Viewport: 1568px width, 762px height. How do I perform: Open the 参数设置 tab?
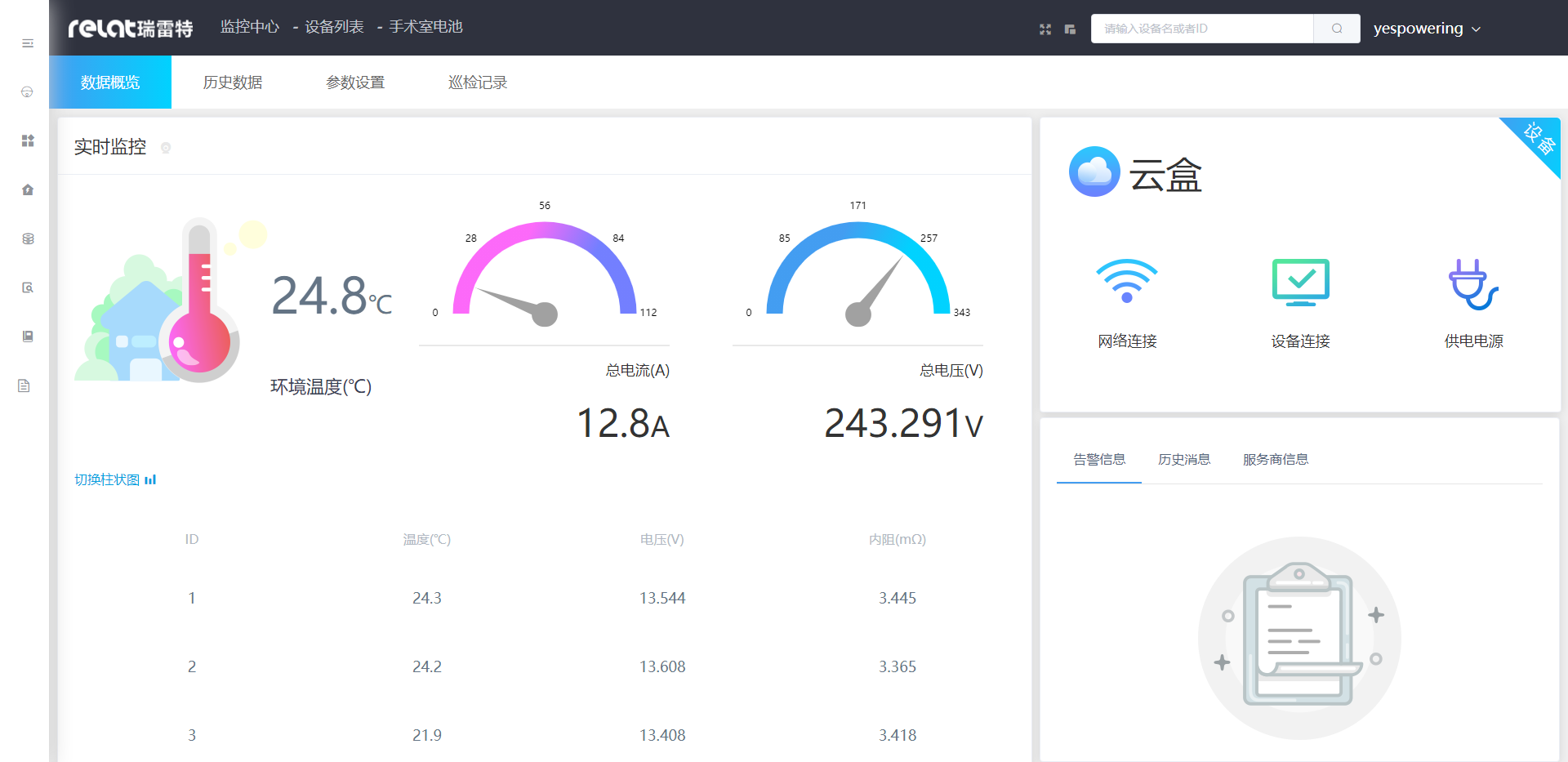(x=355, y=82)
